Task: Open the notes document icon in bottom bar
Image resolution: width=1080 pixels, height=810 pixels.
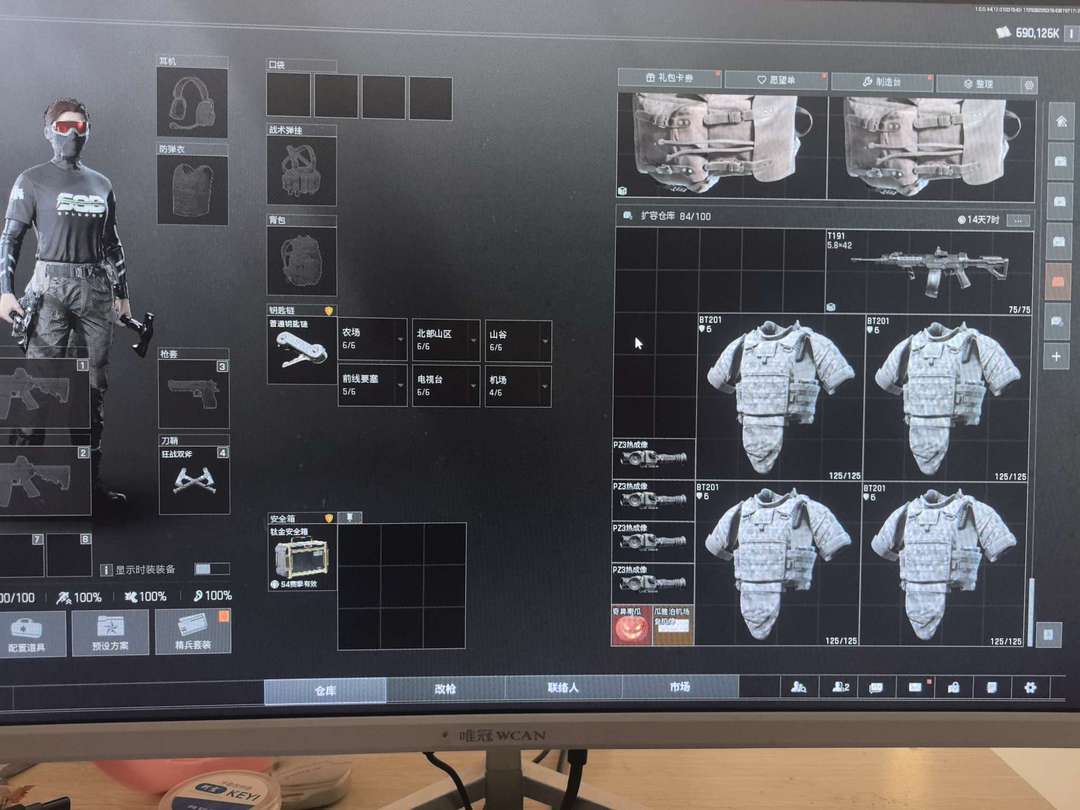Action: click(991, 687)
